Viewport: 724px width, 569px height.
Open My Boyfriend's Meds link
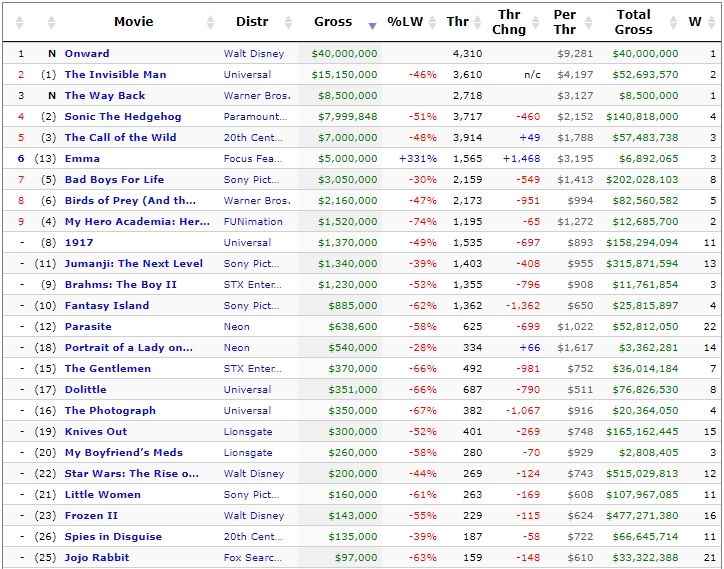point(124,453)
